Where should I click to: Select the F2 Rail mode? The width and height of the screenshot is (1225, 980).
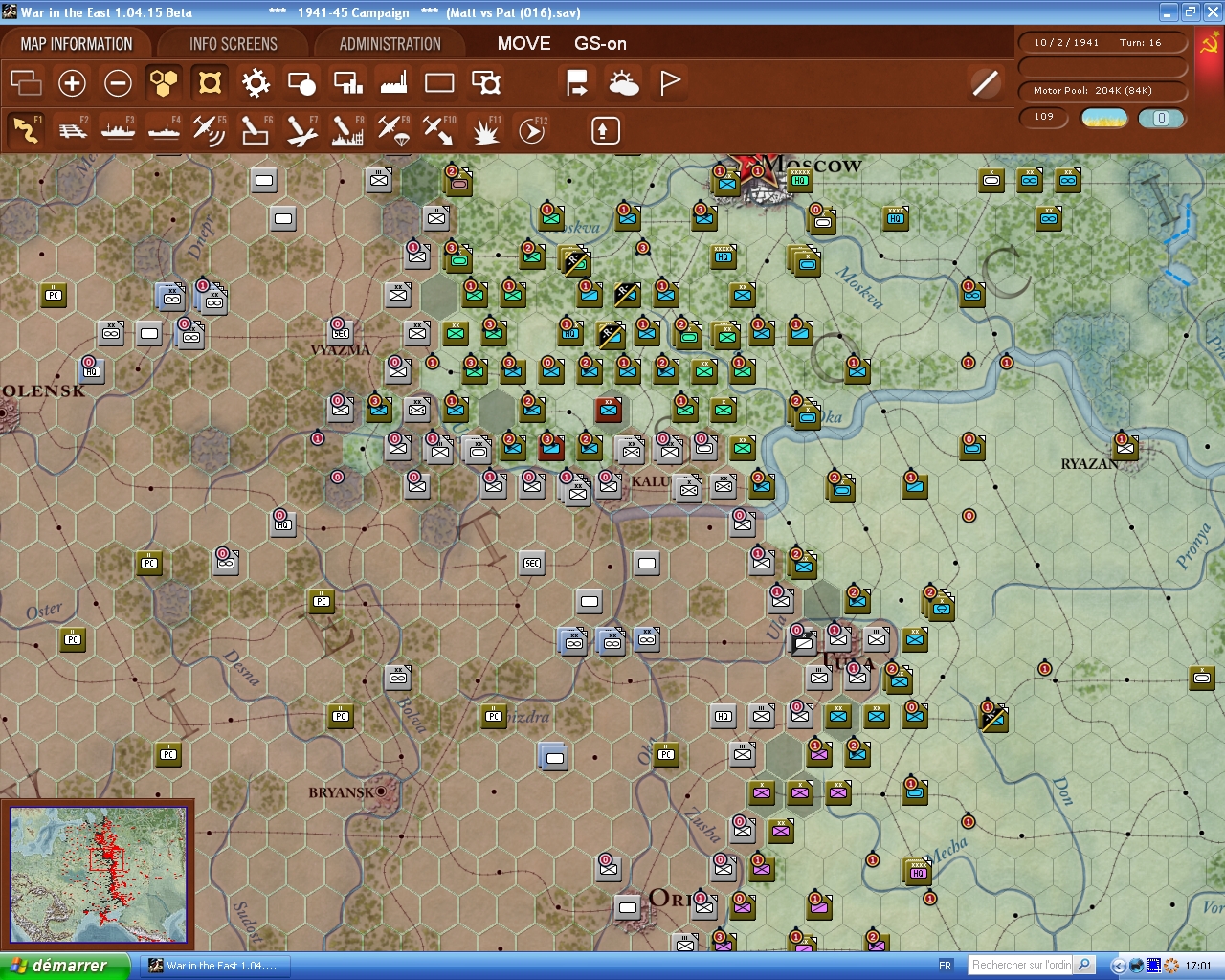point(72,130)
